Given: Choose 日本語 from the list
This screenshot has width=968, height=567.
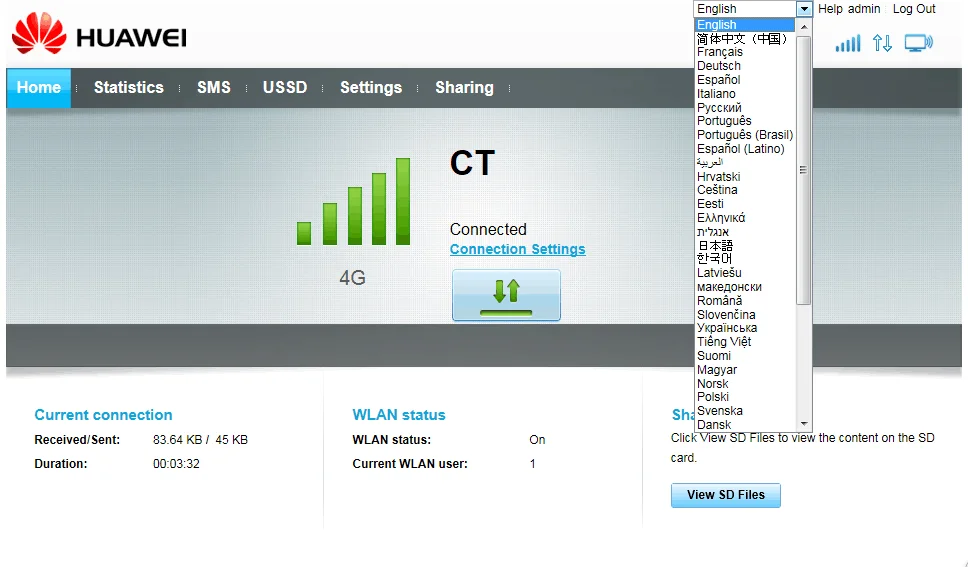Looking at the screenshot, I should coord(745,245).
